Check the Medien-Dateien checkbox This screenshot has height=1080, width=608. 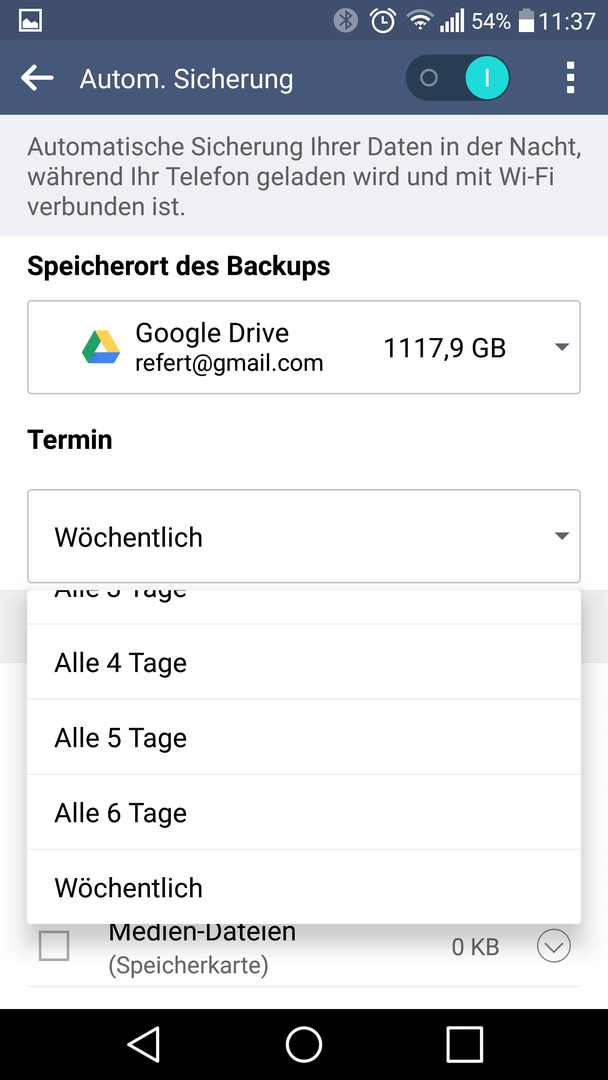pyautogui.click(x=54, y=946)
